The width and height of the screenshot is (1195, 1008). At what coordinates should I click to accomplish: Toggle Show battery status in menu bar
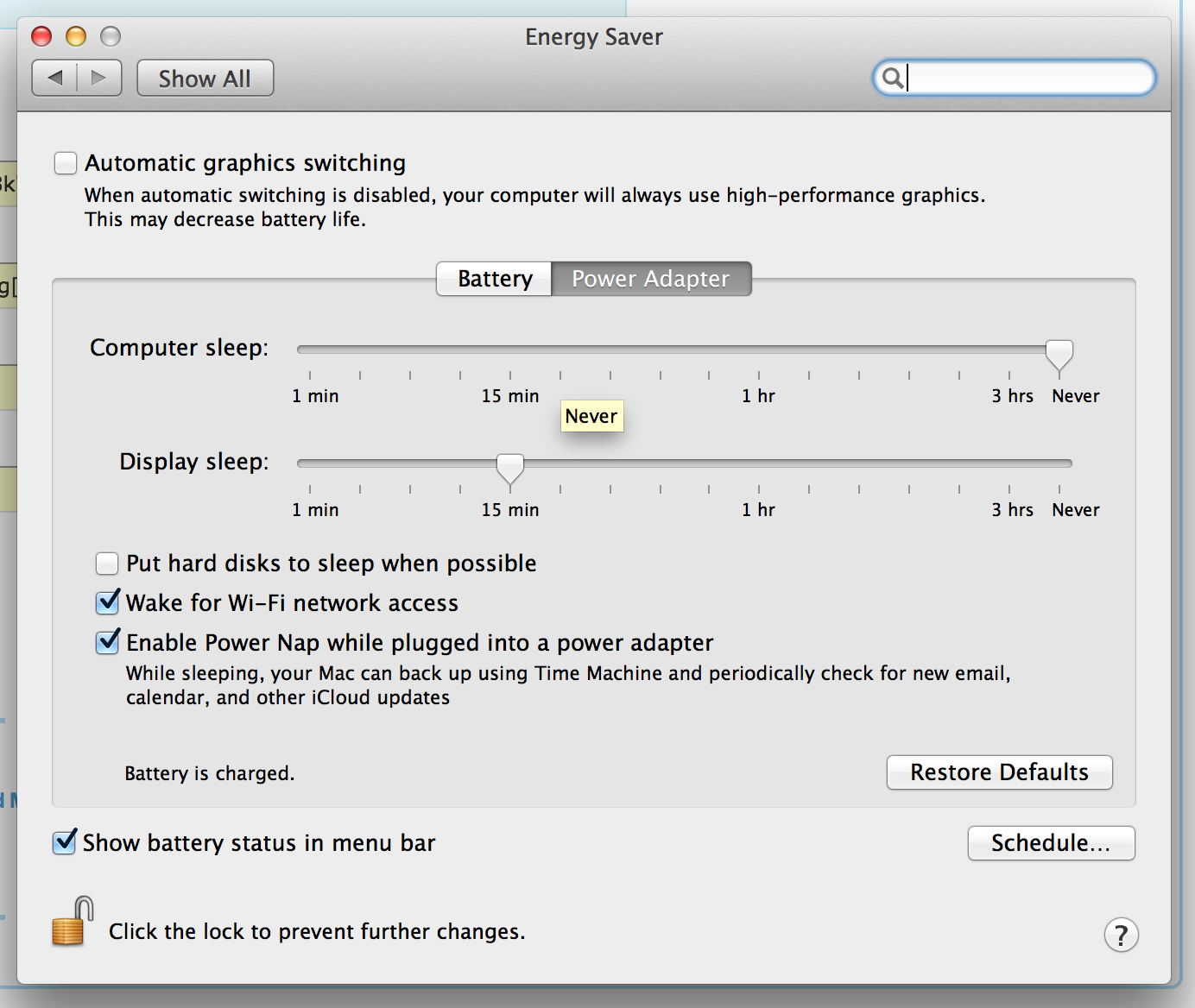[64, 842]
